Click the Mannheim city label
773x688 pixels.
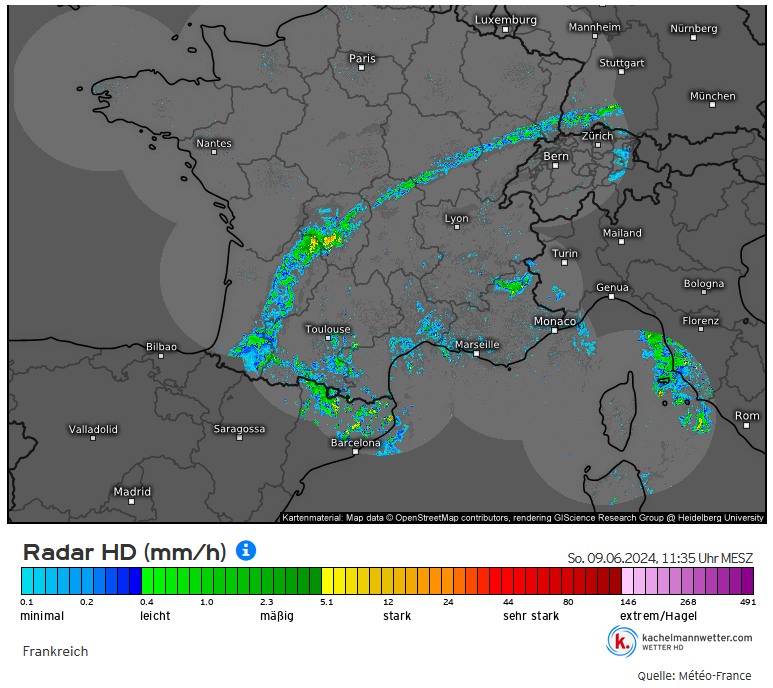pyautogui.click(x=595, y=27)
